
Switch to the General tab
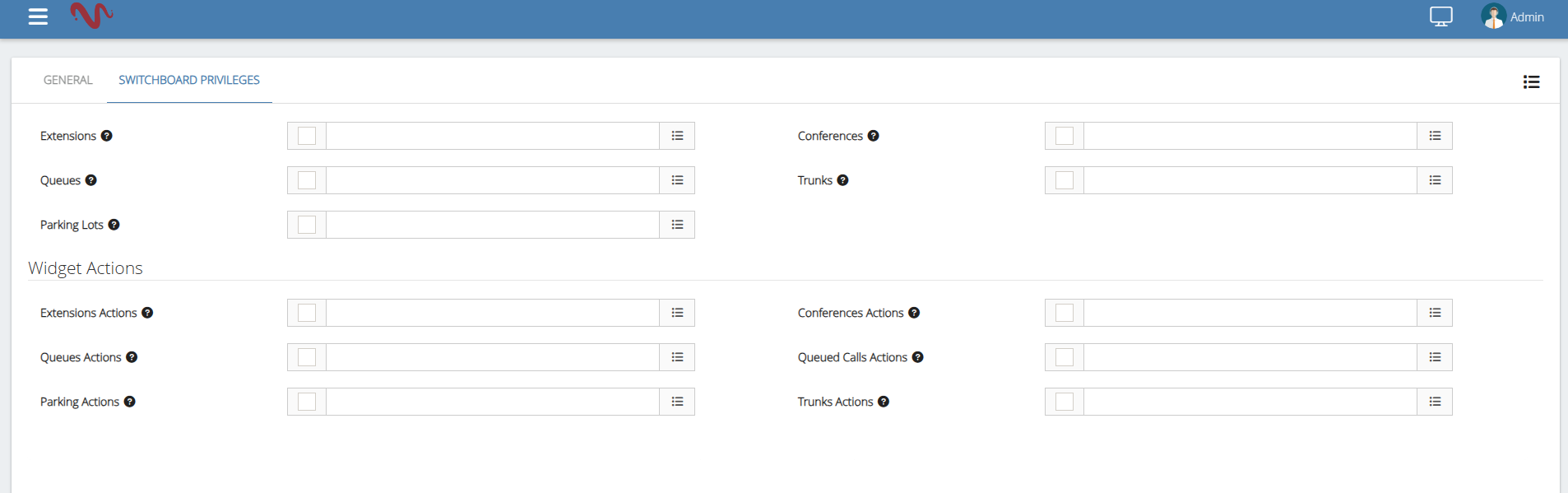pos(68,80)
